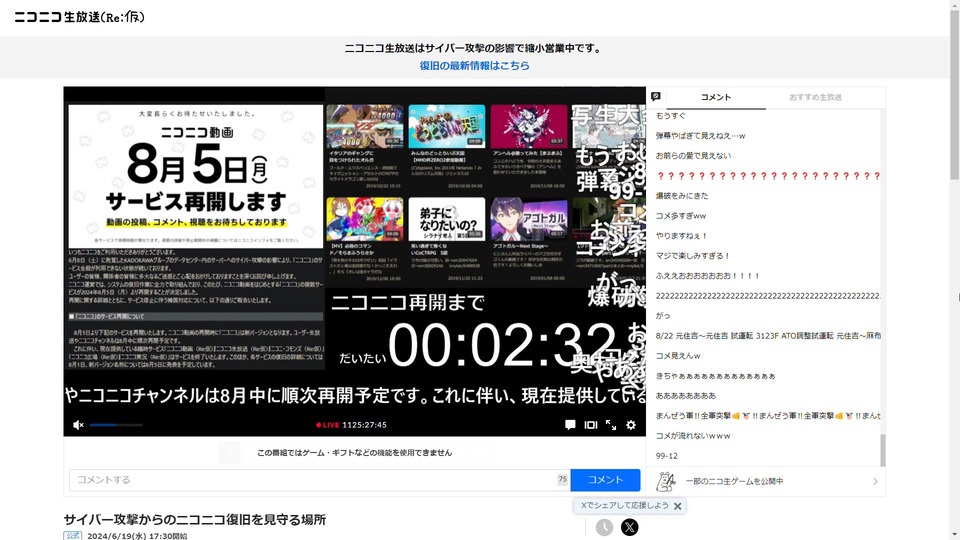Click the clock timeshift icon
Viewport: 960px width, 540px height.
pyautogui.click(x=604, y=527)
